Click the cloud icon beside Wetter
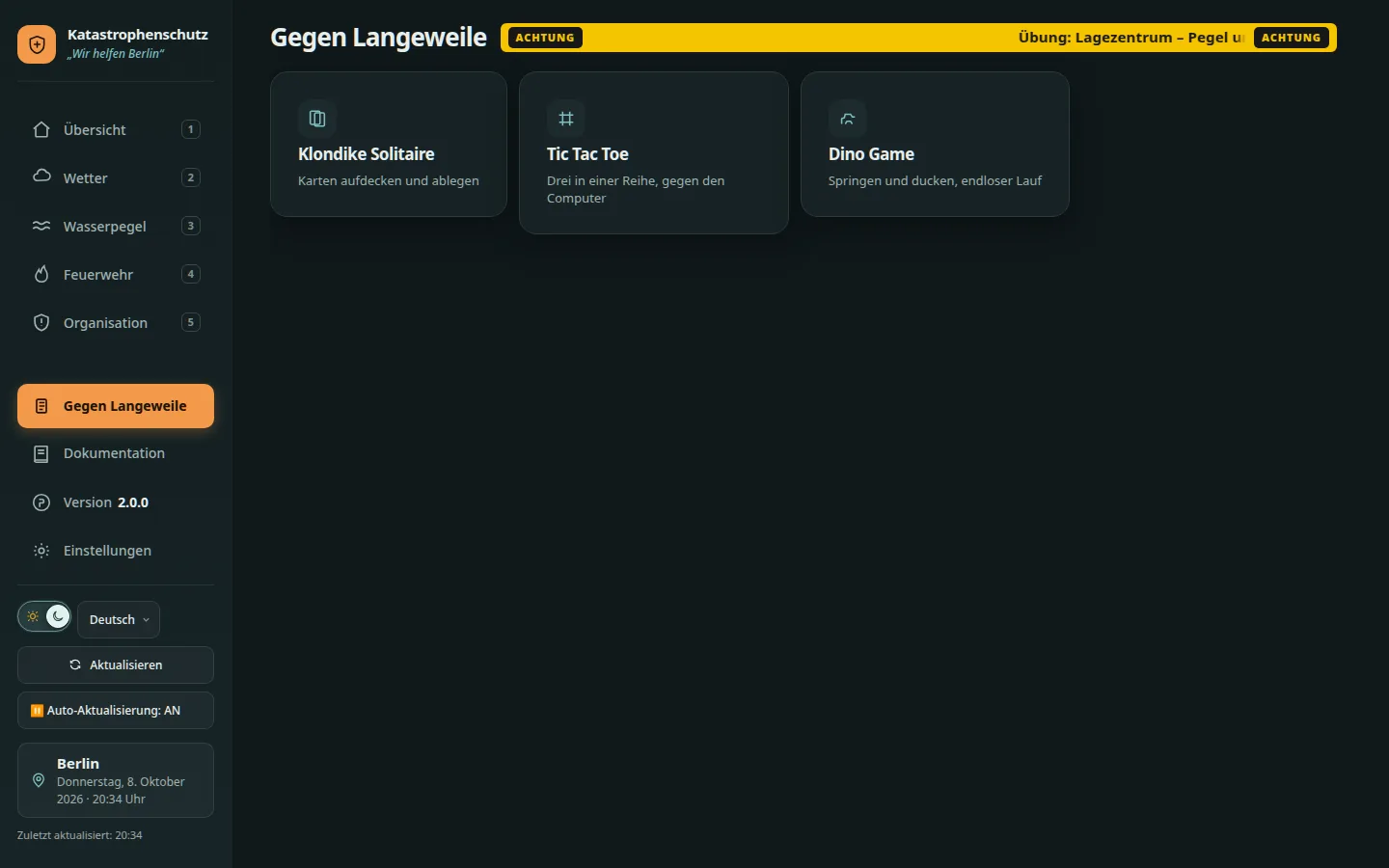The image size is (1389, 868). [41, 176]
